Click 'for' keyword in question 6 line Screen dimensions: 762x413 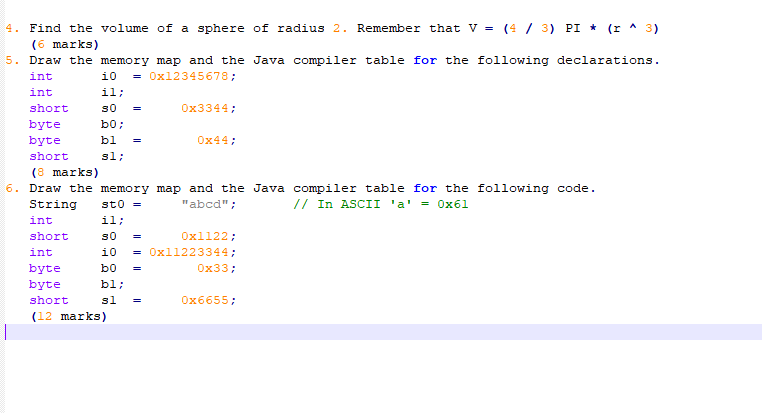pos(425,188)
